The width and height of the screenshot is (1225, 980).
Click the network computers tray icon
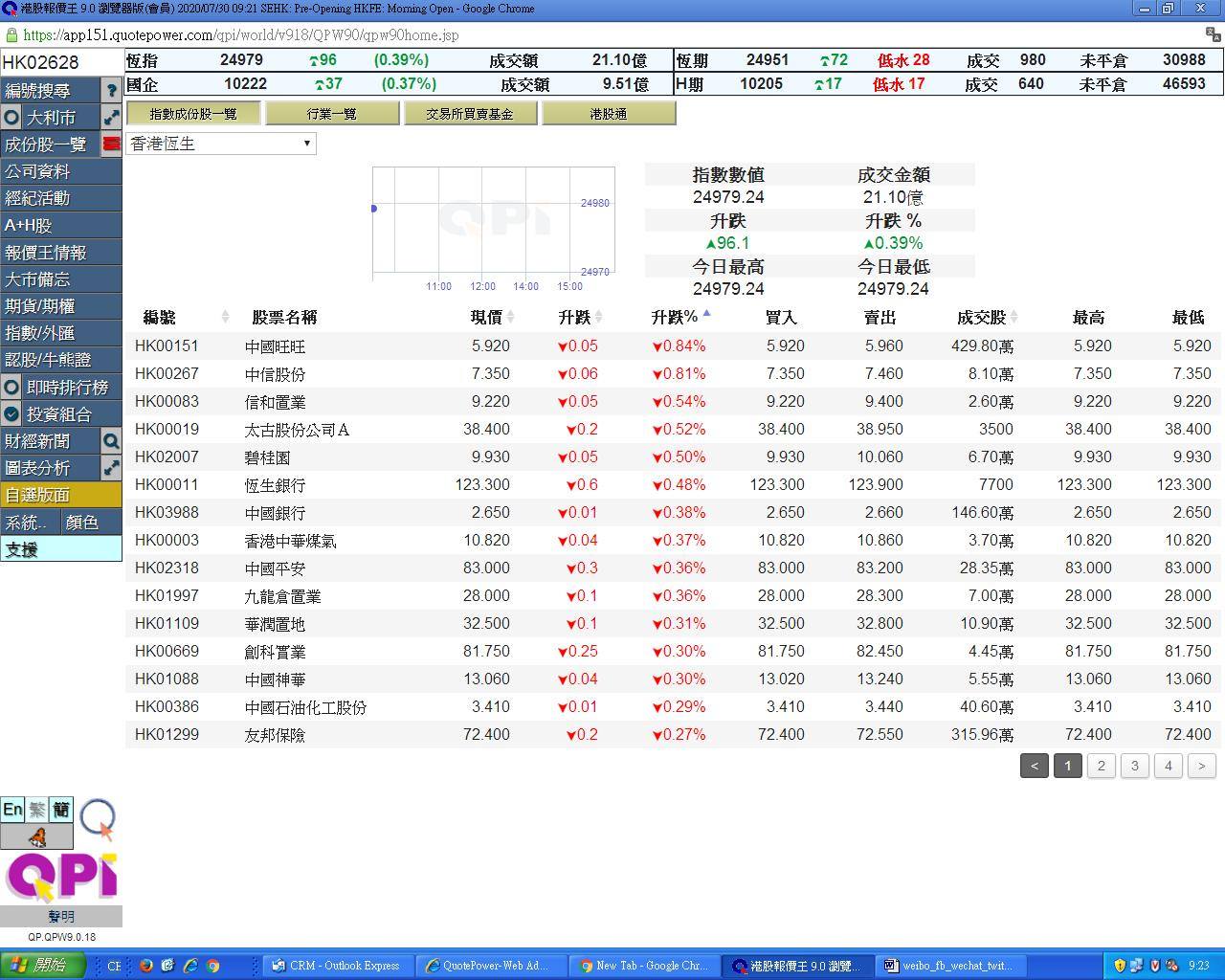[x=1137, y=966]
